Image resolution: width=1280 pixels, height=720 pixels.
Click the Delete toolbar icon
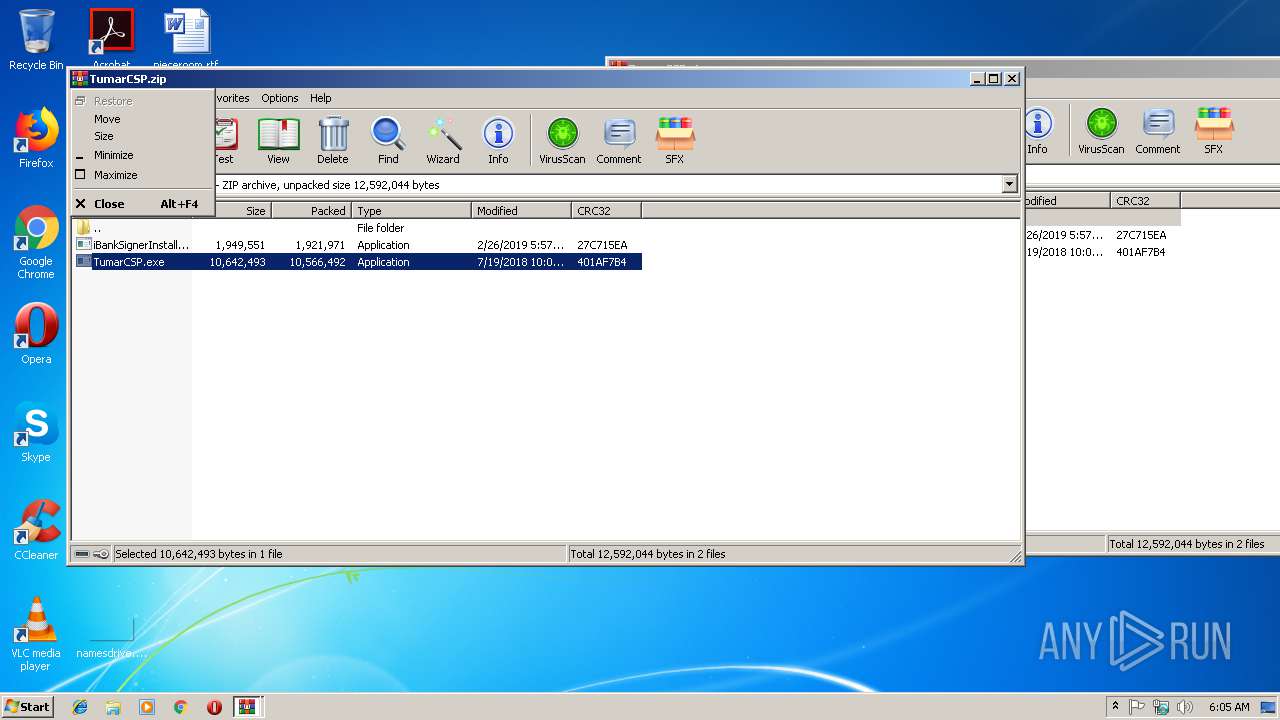(x=333, y=140)
